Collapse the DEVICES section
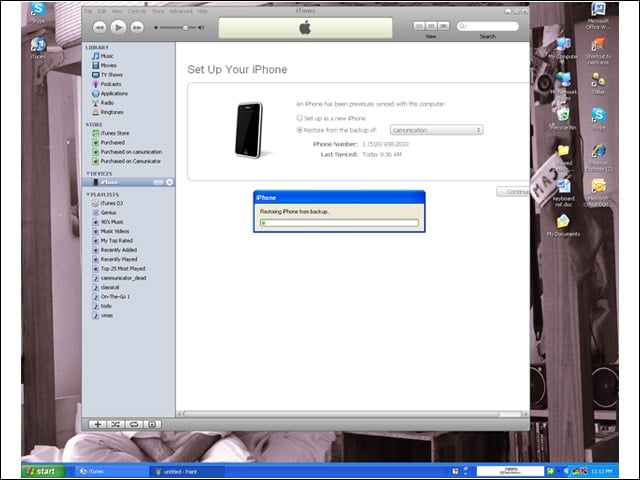The image size is (640, 480). click(88, 173)
